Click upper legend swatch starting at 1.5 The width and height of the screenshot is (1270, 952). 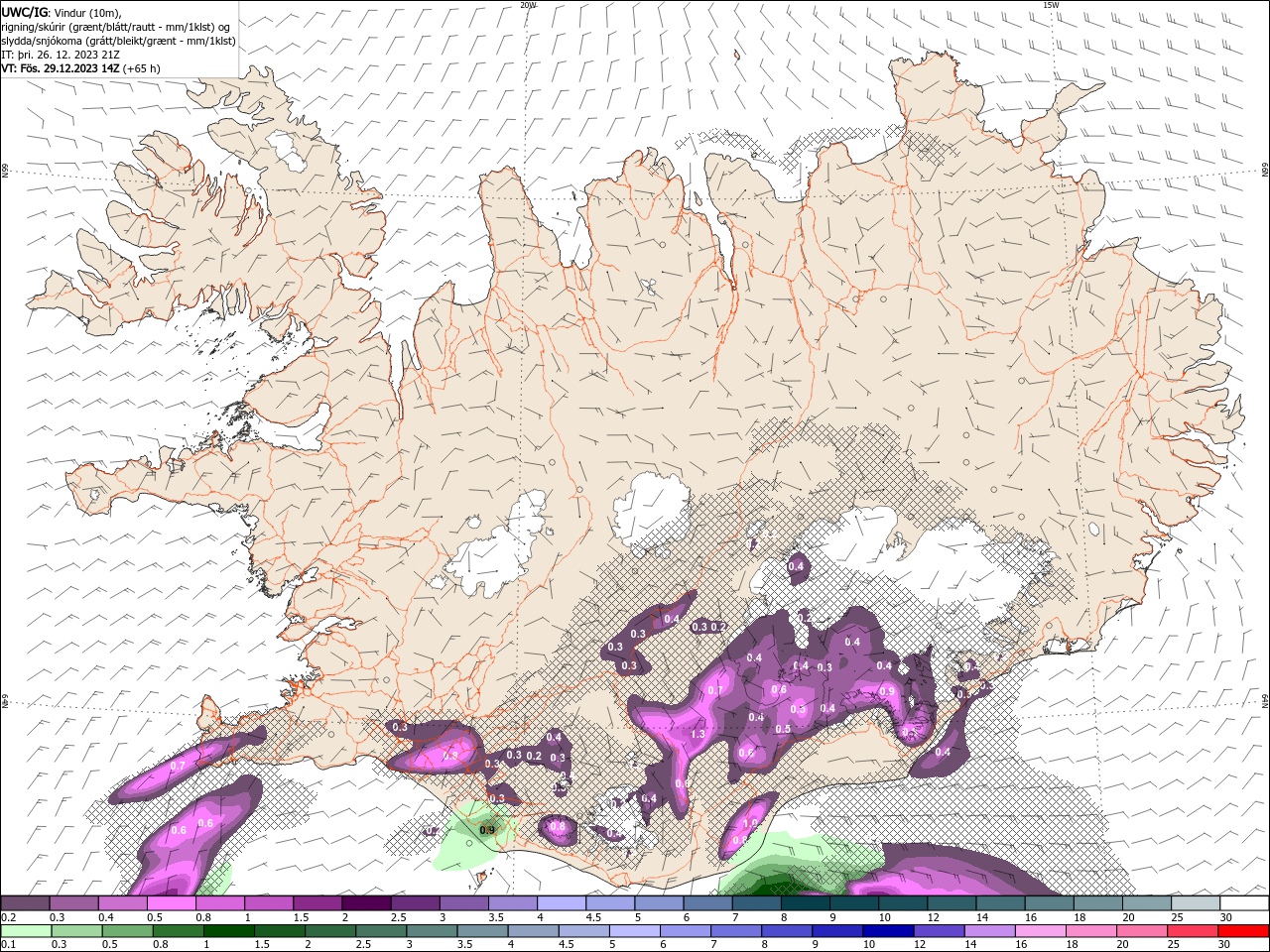point(317,903)
